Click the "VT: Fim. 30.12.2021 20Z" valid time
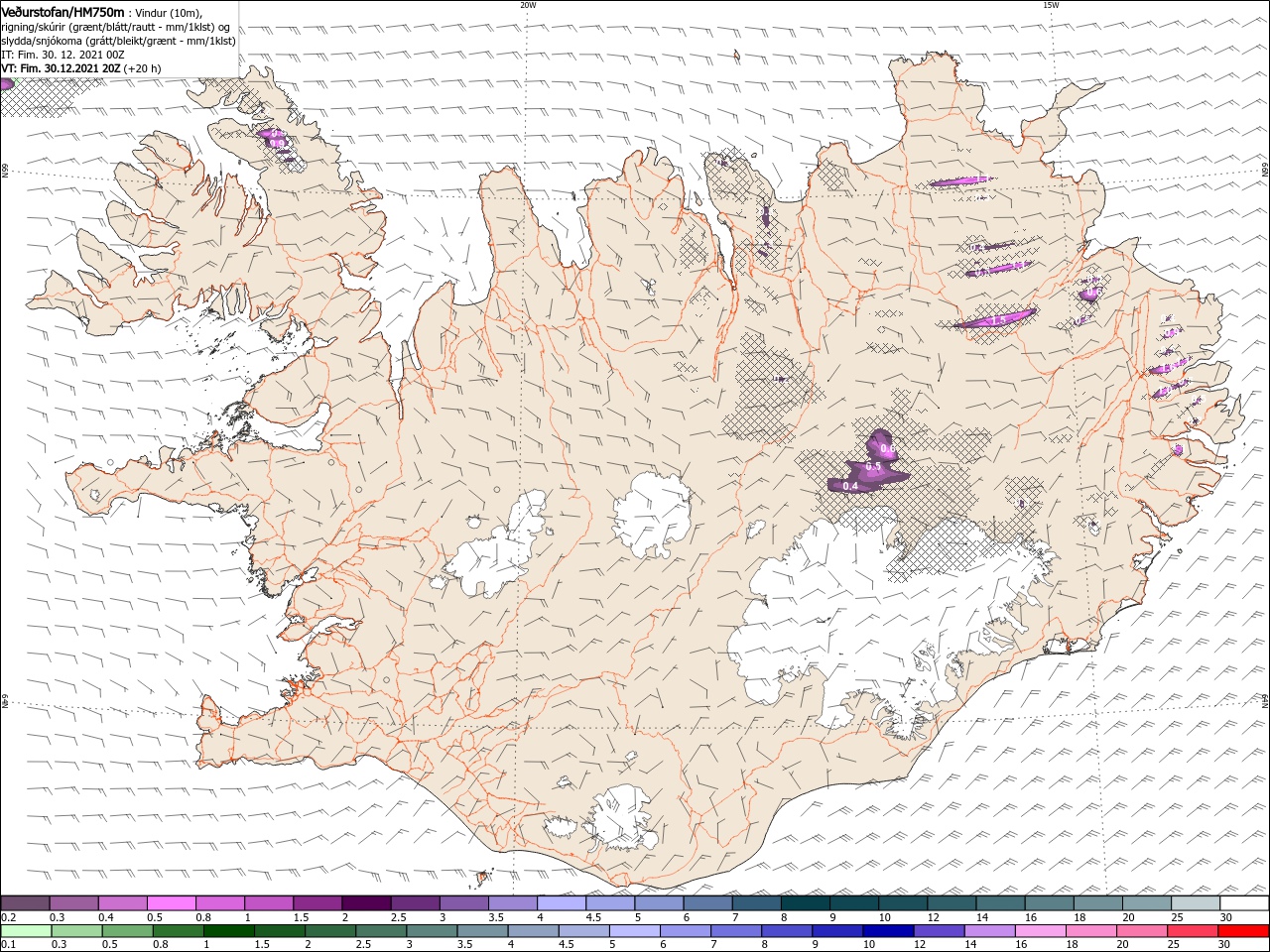The image size is (1270, 952). click(x=61, y=68)
